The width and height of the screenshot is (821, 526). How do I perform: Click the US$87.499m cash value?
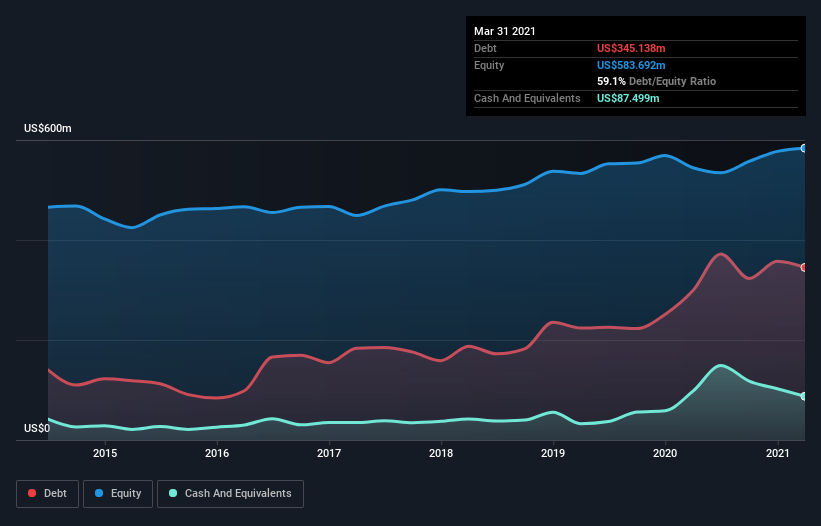pyautogui.click(x=628, y=98)
